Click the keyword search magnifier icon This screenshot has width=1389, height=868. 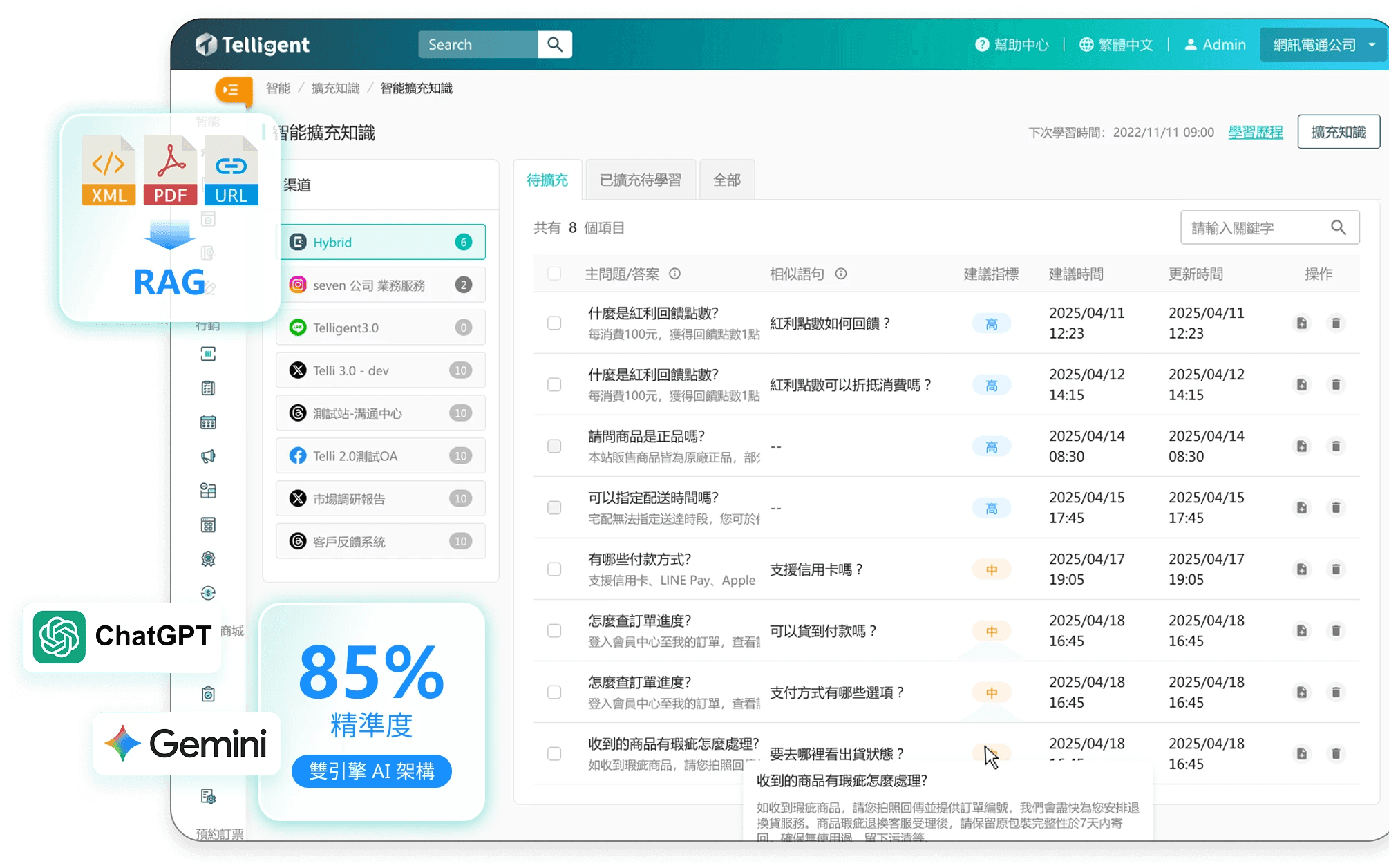click(1338, 227)
